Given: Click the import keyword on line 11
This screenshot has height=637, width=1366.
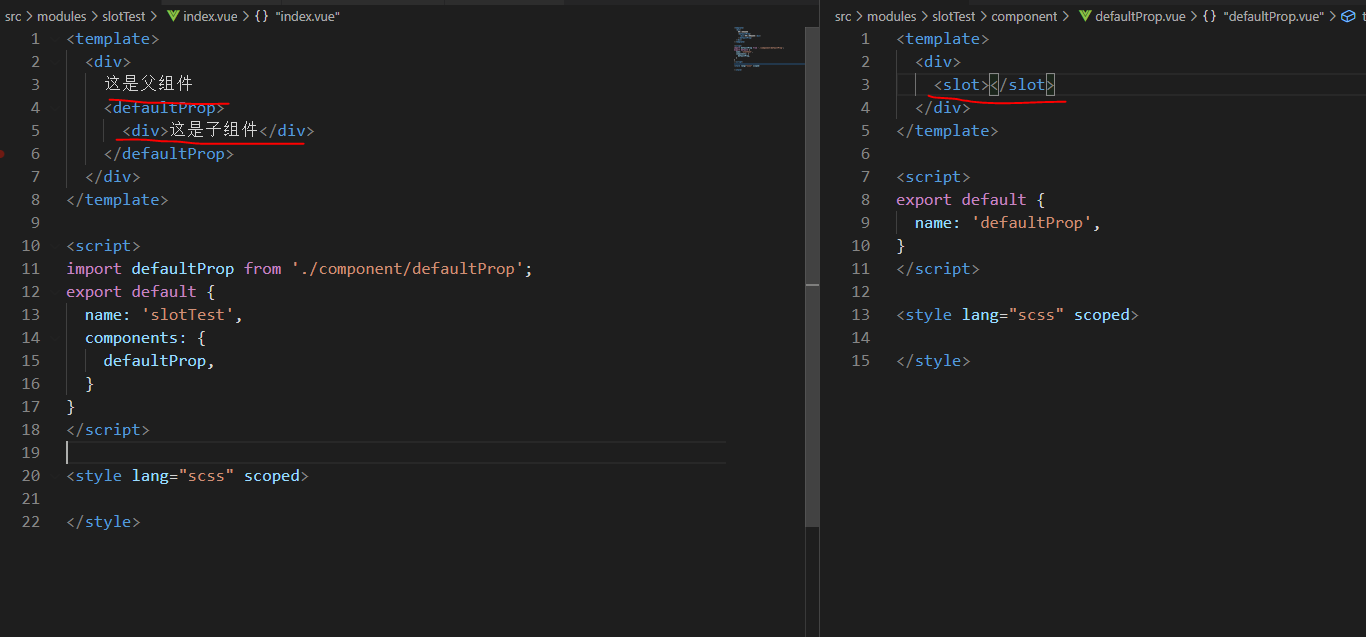Looking at the screenshot, I should (x=94, y=268).
